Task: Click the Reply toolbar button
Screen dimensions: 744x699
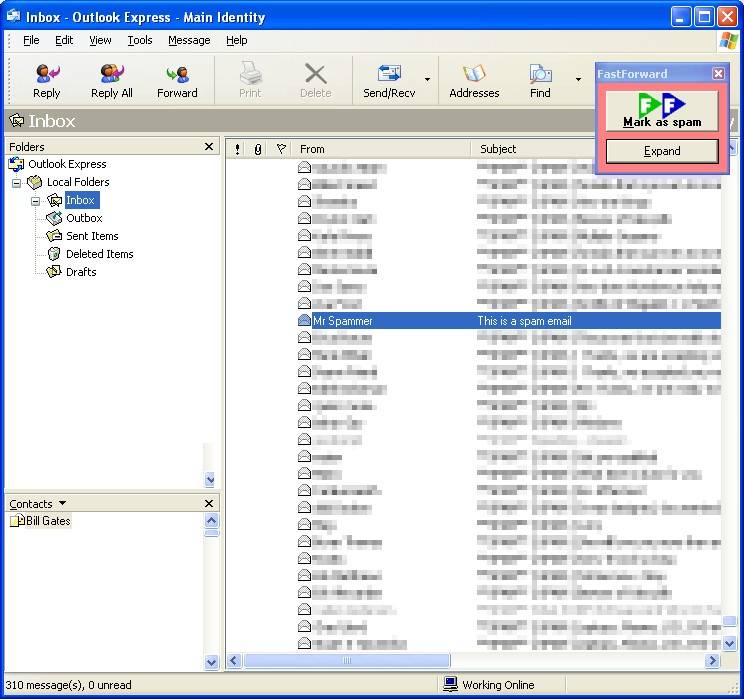Action: pyautogui.click(x=46, y=81)
